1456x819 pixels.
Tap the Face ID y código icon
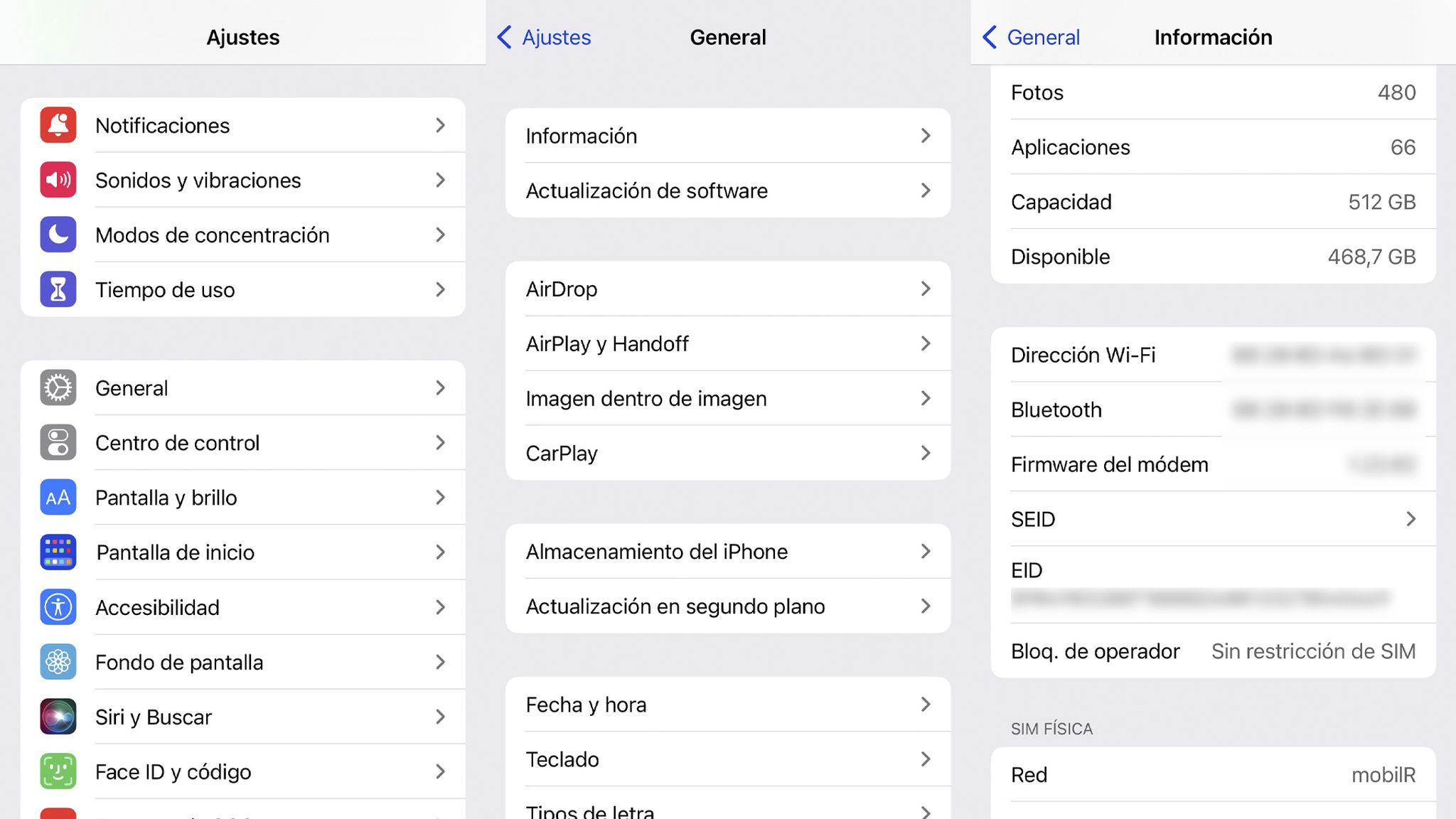click(58, 771)
